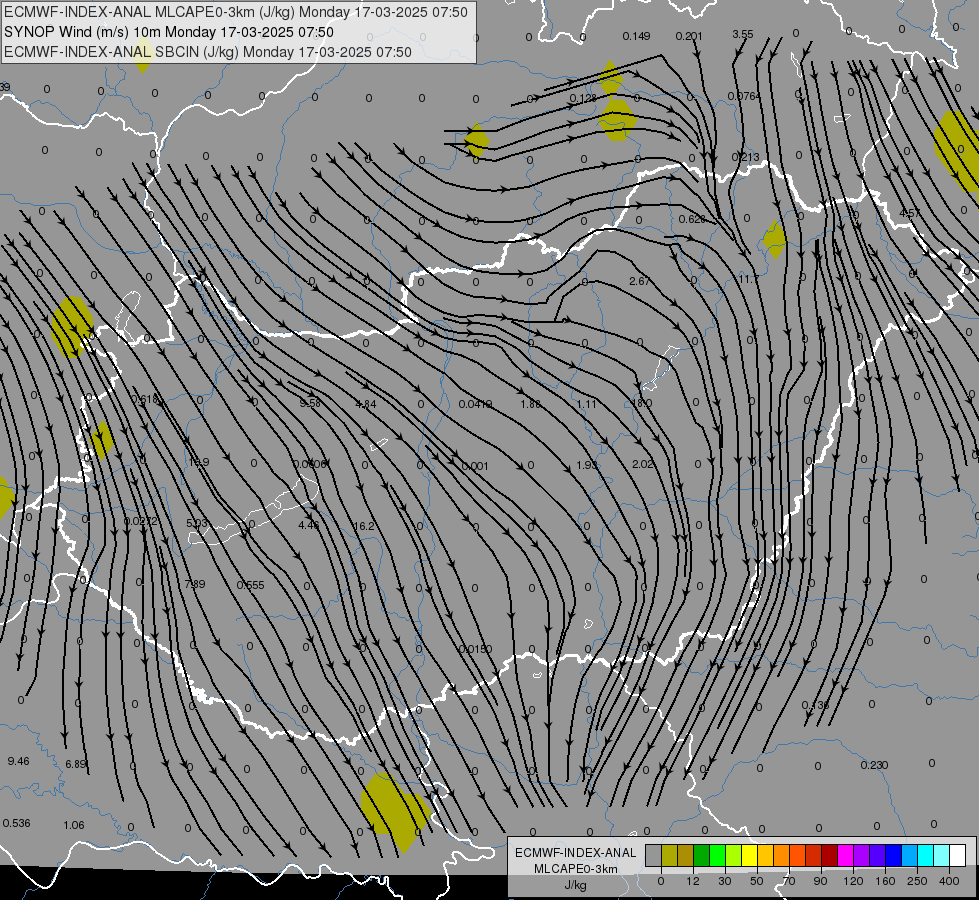The height and width of the screenshot is (900, 979).
Task: Click the legend tick label 30
Action: pos(724,881)
